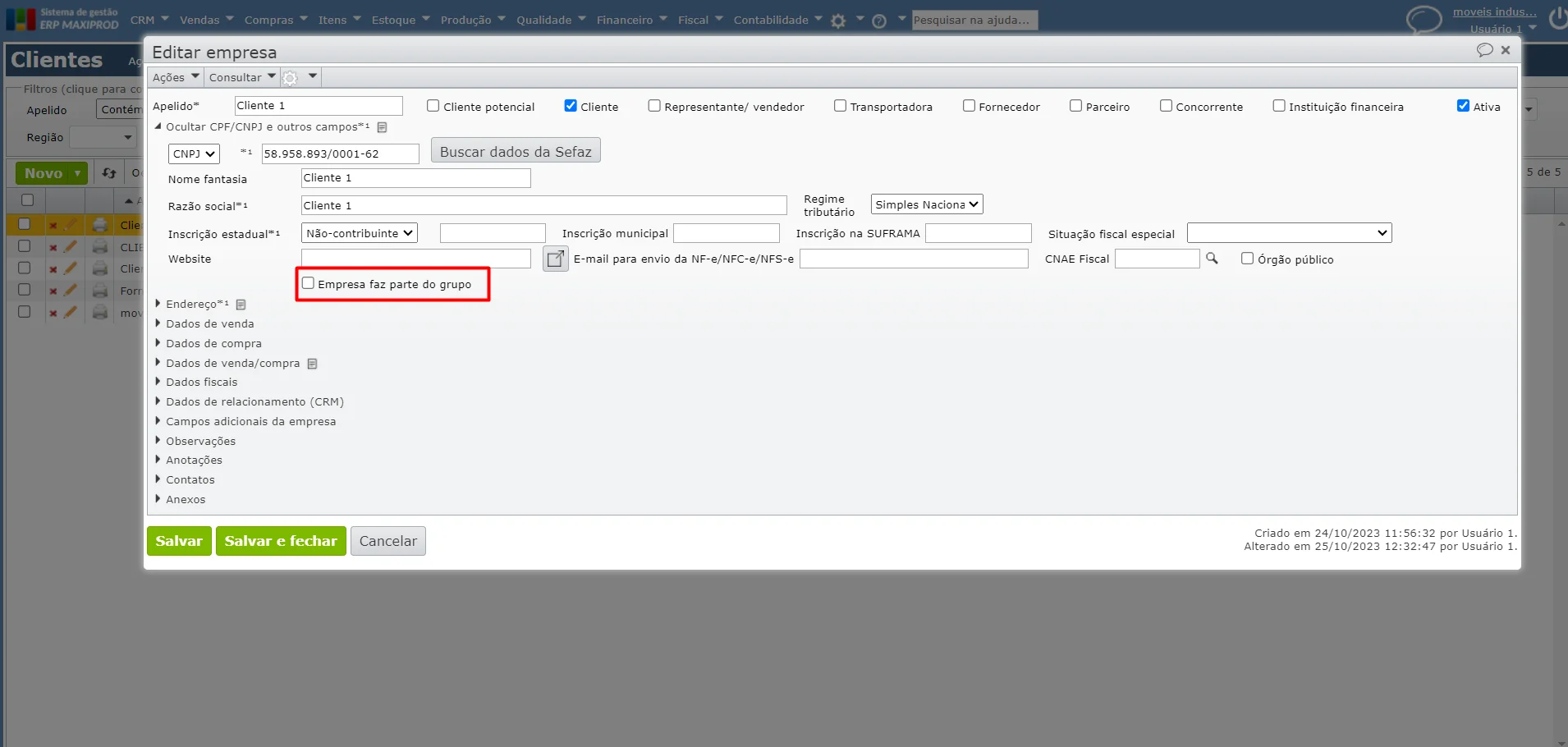This screenshot has height=747, width=1568.
Task: Open the CNPJ document type dropdown
Action: pyautogui.click(x=194, y=154)
